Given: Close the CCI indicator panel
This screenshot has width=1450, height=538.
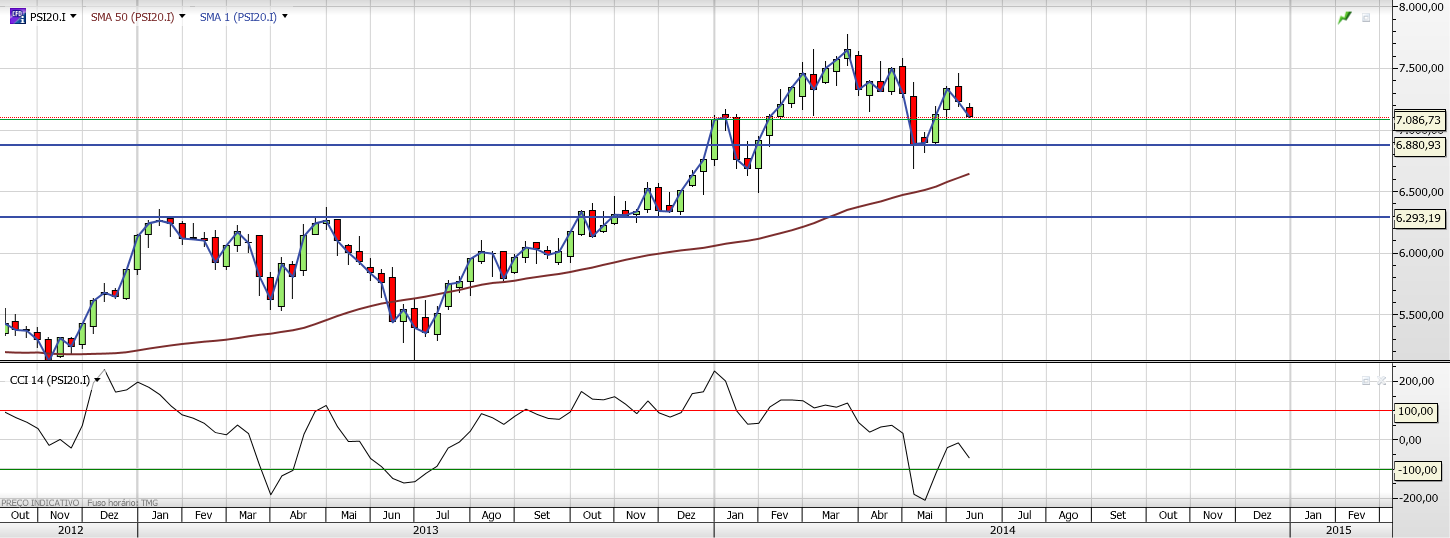Looking at the screenshot, I should point(1382,380).
